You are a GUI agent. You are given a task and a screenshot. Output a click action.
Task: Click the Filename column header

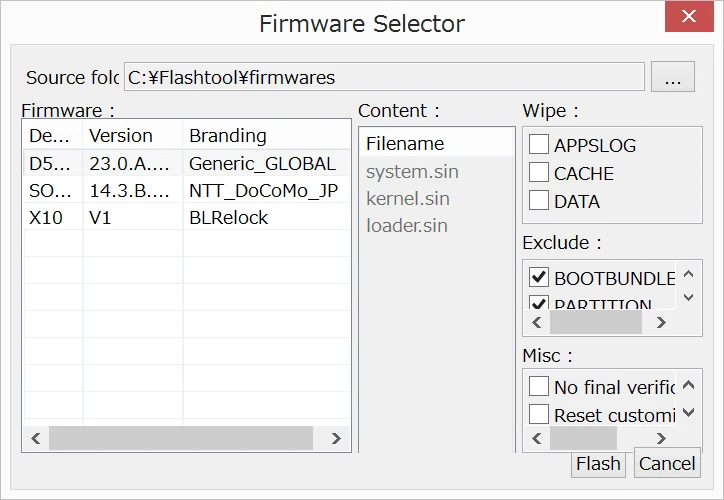click(x=437, y=143)
